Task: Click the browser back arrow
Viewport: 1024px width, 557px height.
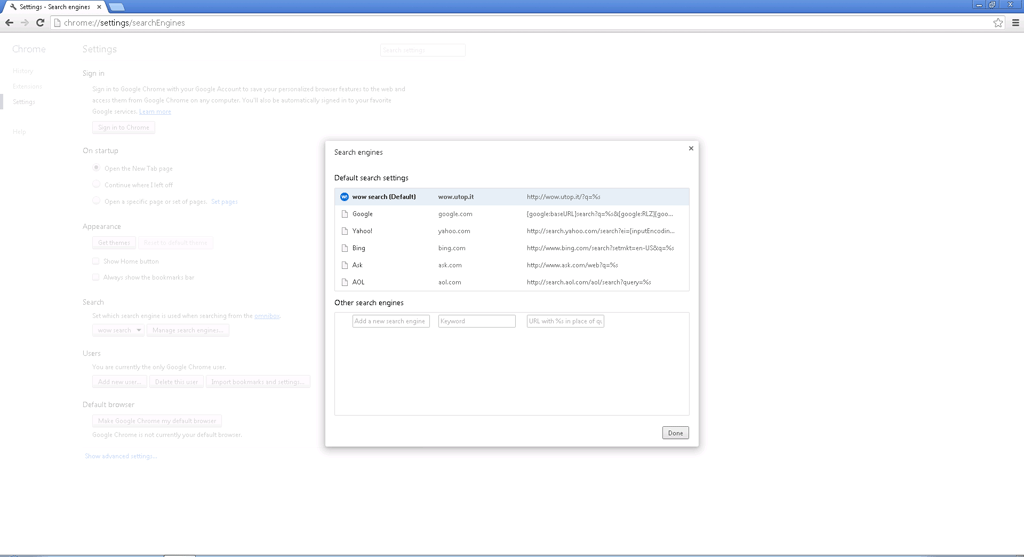Action: (x=10, y=22)
